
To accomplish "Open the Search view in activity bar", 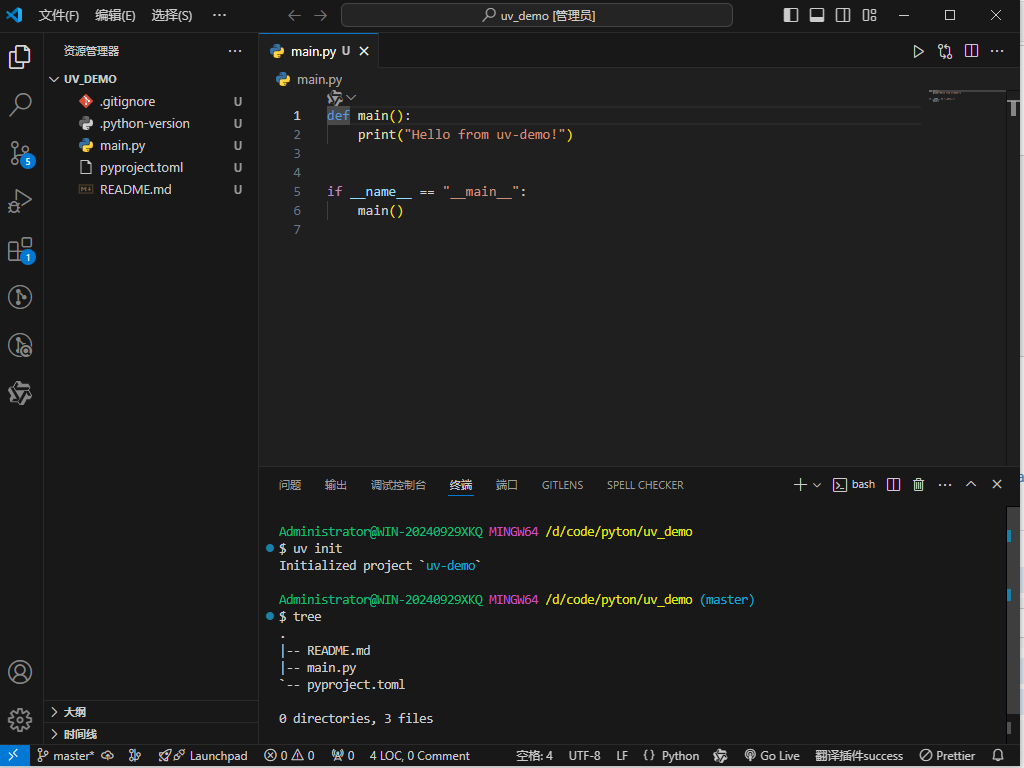I will point(20,104).
